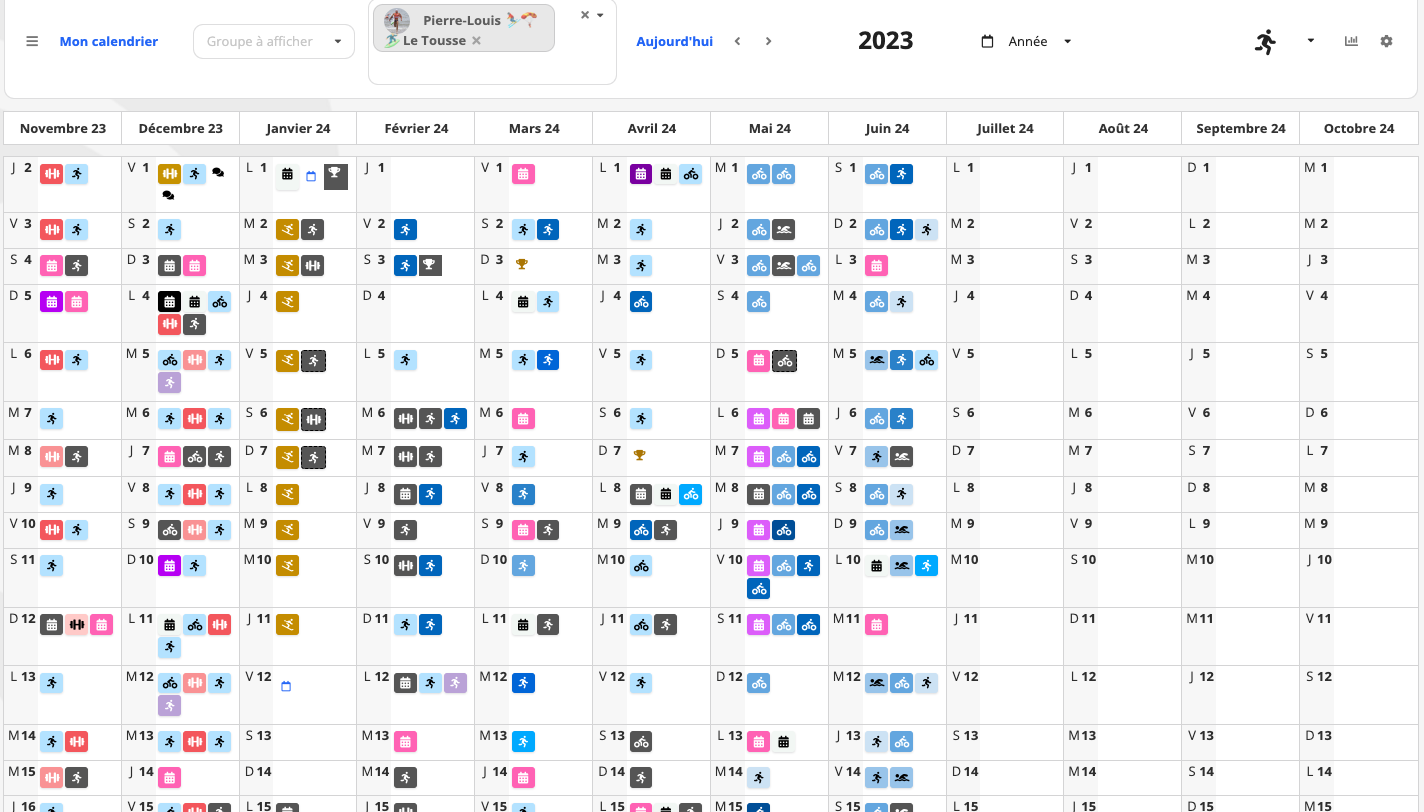Open the strength workout on November 2
Screen dimensions: 1424x812
click(51, 173)
